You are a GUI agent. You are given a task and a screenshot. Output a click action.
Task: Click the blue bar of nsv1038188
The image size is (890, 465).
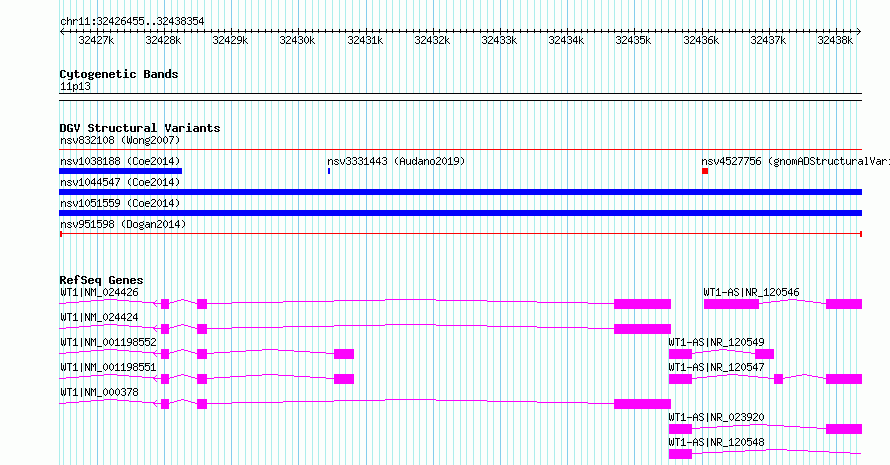pyautogui.click(x=120, y=171)
